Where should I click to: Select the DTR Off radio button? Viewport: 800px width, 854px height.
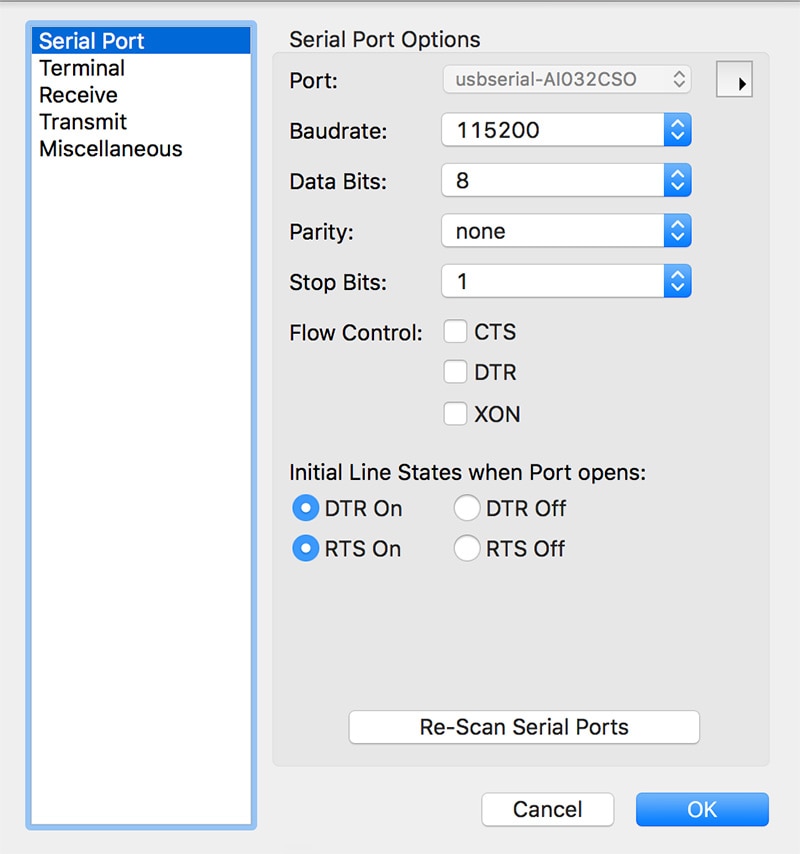[466, 509]
